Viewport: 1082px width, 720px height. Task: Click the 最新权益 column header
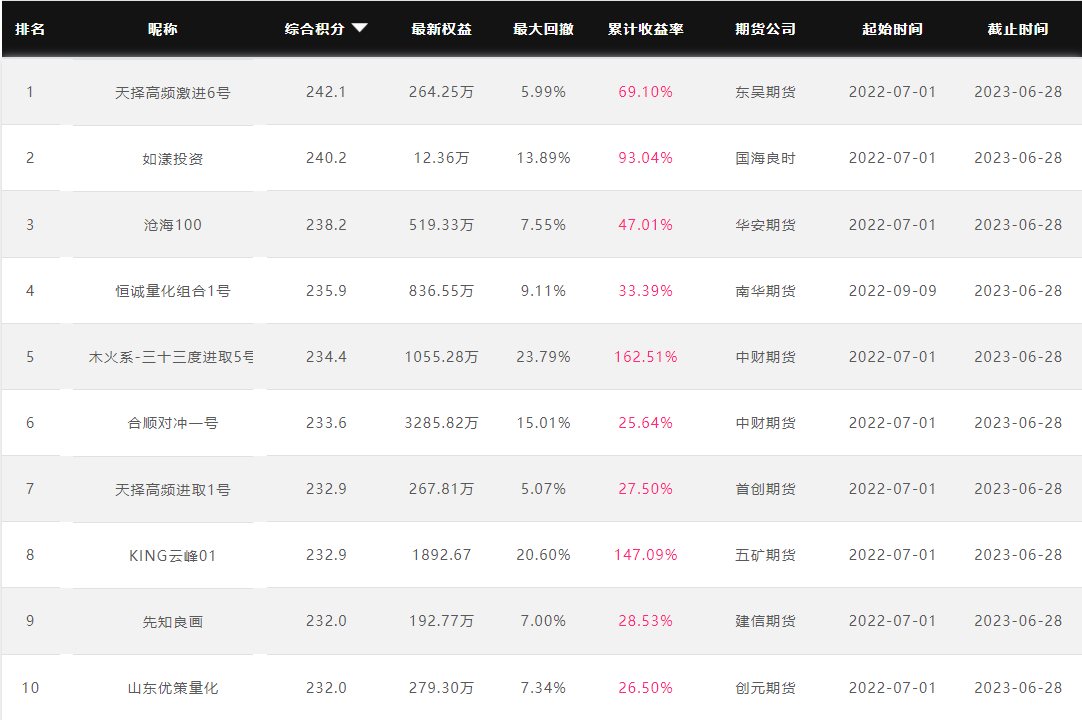(x=442, y=29)
